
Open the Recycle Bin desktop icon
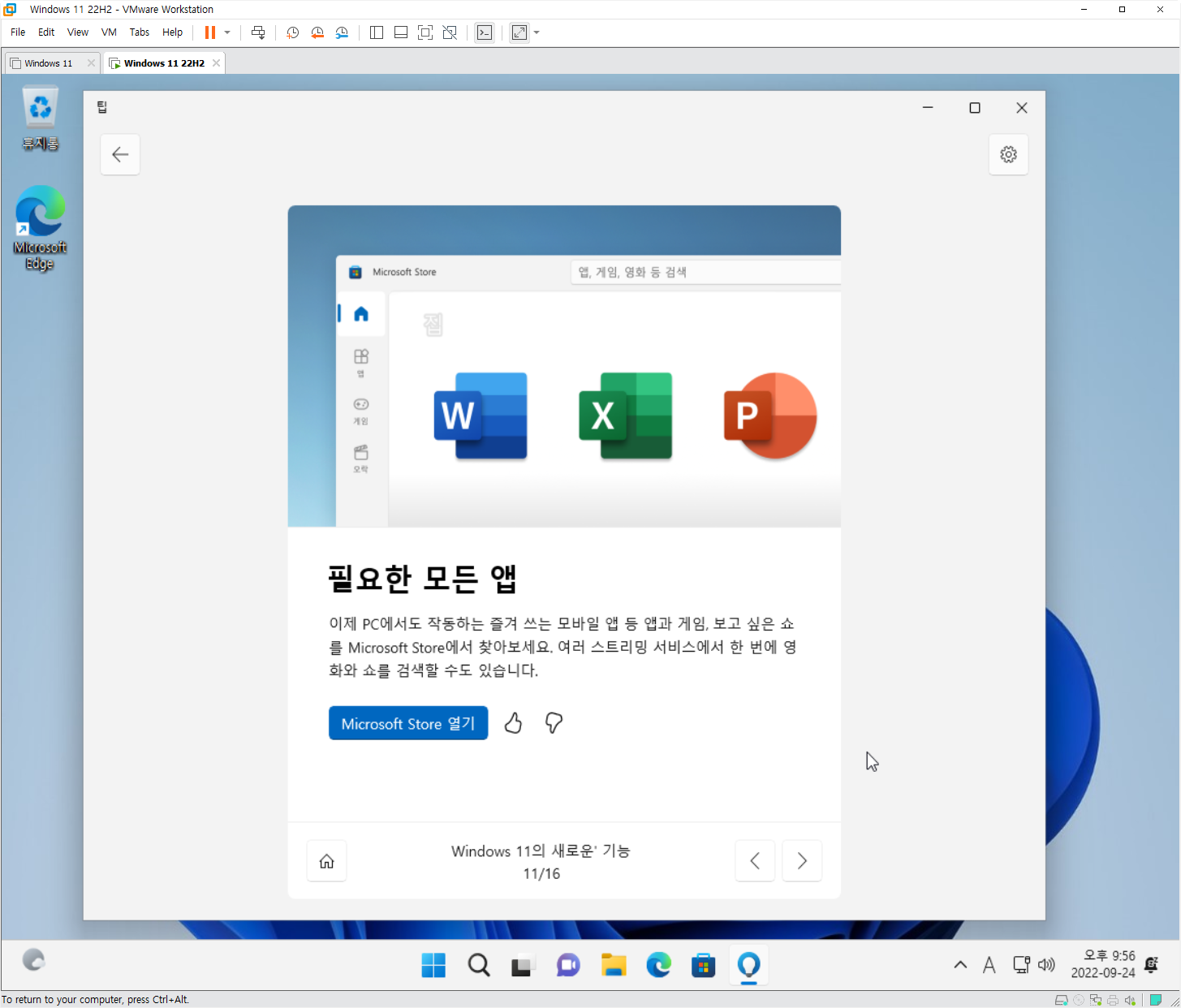point(40,118)
